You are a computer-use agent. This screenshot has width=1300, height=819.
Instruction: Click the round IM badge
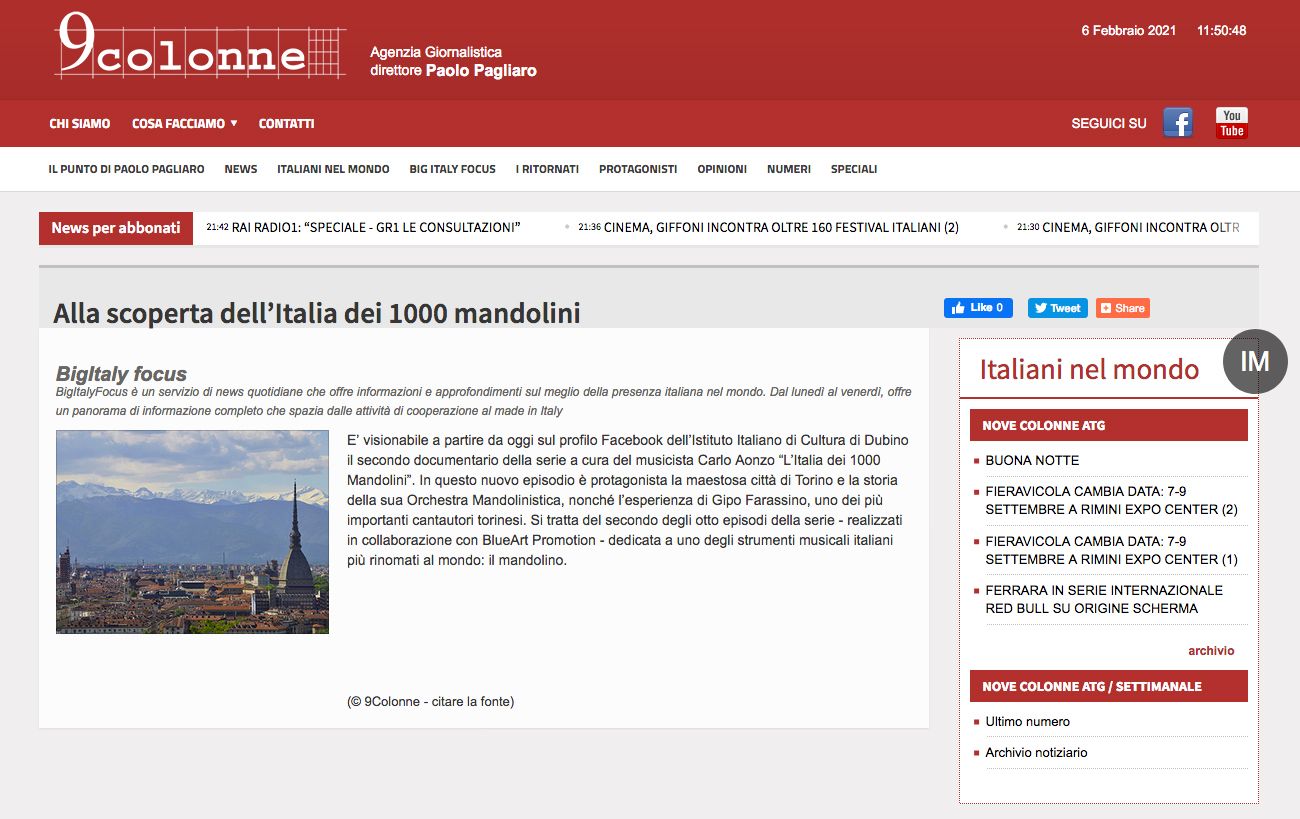point(1254,361)
